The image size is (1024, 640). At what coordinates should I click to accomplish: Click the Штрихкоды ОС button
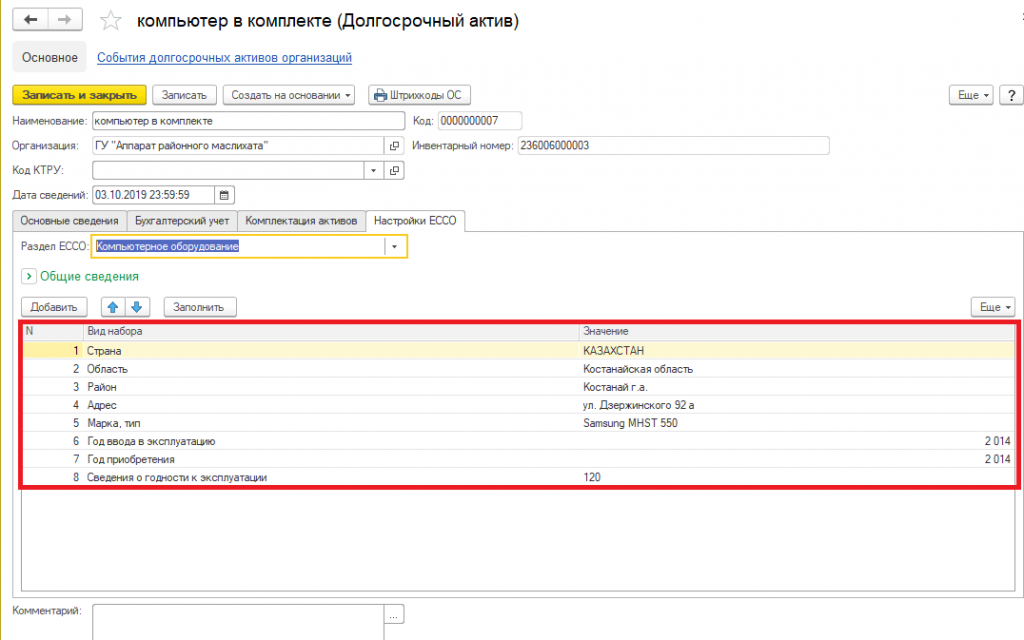[419, 95]
